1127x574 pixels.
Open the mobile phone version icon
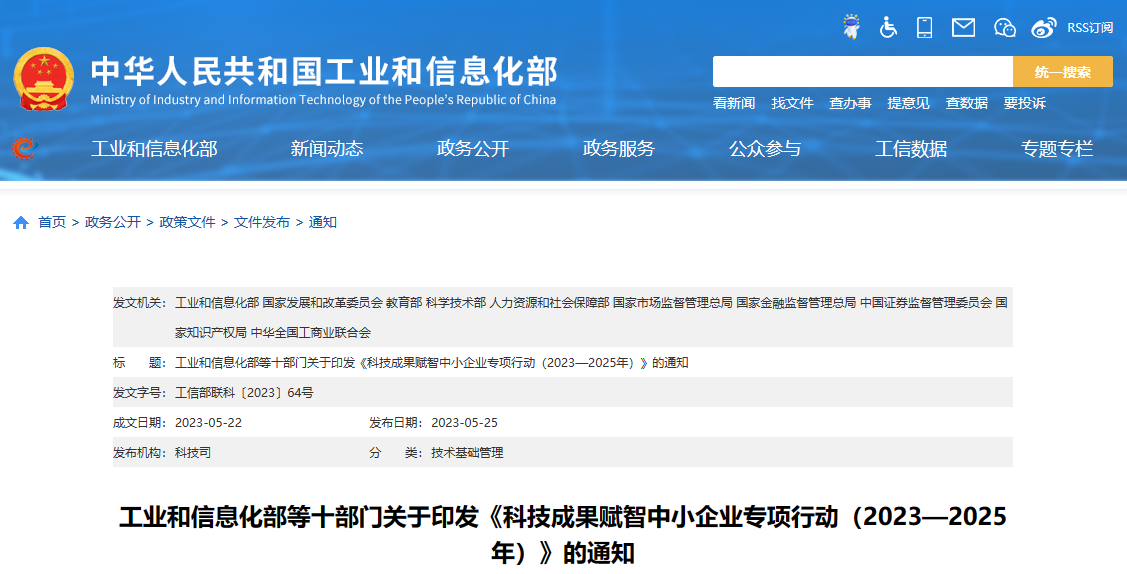(x=924, y=27)
